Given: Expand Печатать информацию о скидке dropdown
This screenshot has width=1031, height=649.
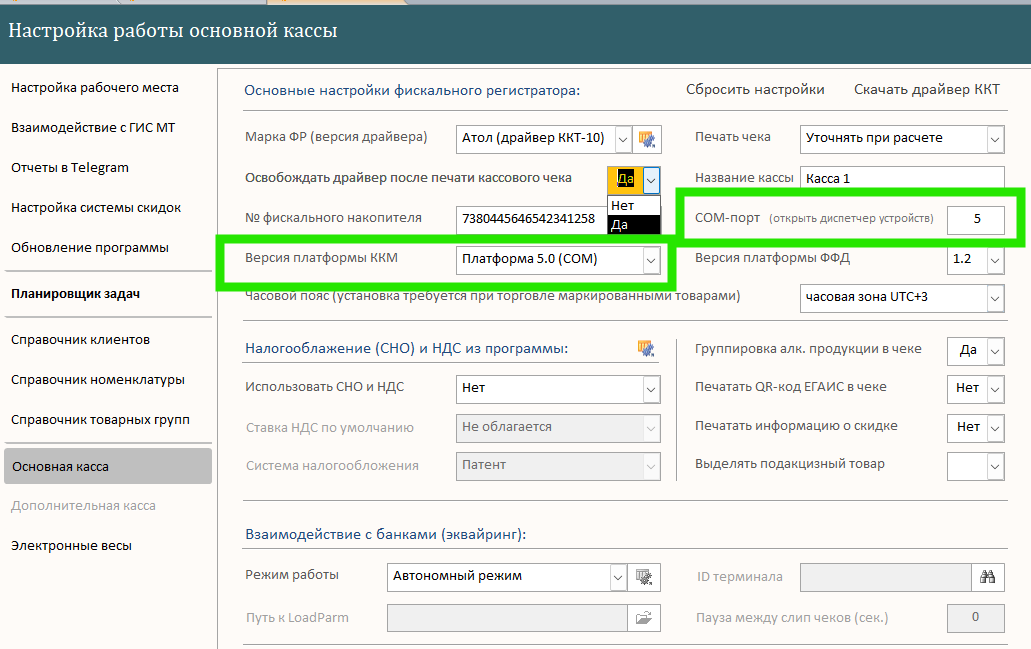Looking at the screenshot, I should 995,428.
